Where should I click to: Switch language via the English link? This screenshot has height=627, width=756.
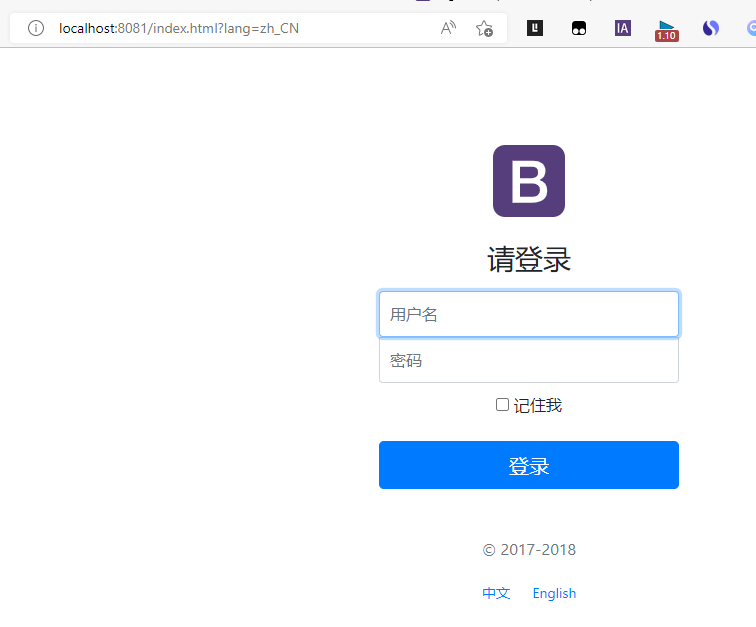(x=554, y=593)
